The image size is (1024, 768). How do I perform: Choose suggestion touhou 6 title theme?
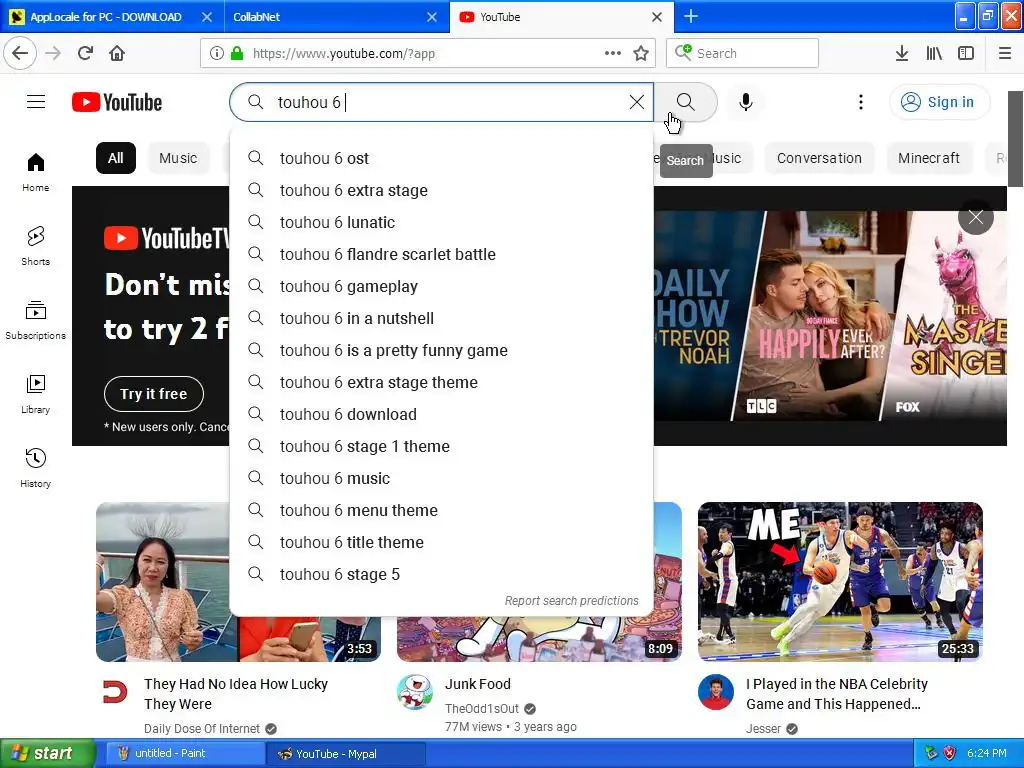click(441, 543)
